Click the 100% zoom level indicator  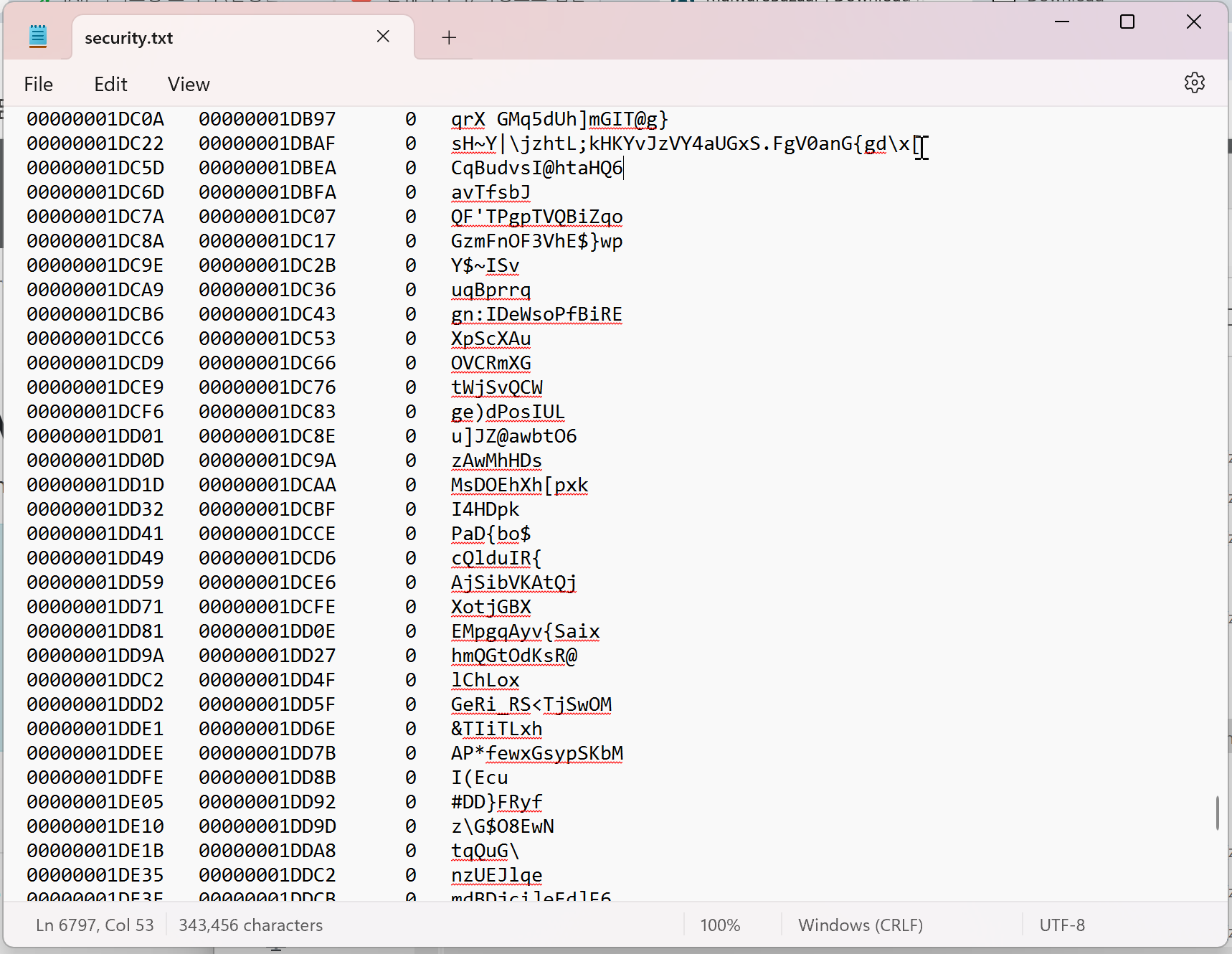pos(720,925)
